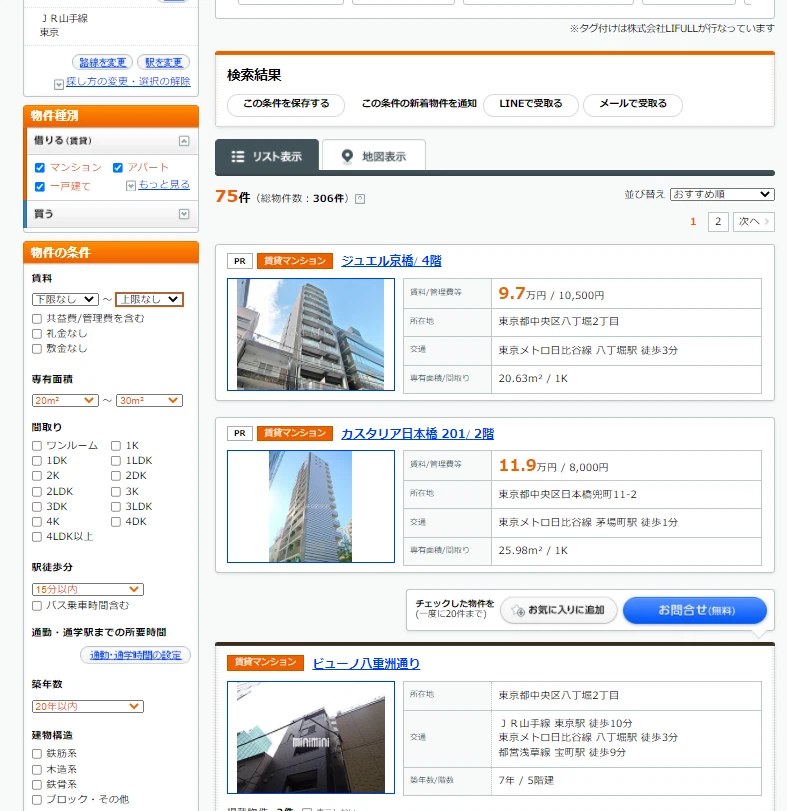This screenshot has height=811, width=787.
Task: Click 東京都中央区日本橋兜町11-2 address text
Action: 567,494
